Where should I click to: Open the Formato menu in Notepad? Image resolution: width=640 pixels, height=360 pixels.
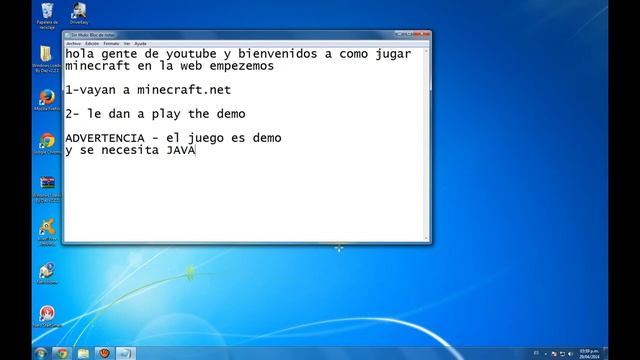(x=111, y=44)
